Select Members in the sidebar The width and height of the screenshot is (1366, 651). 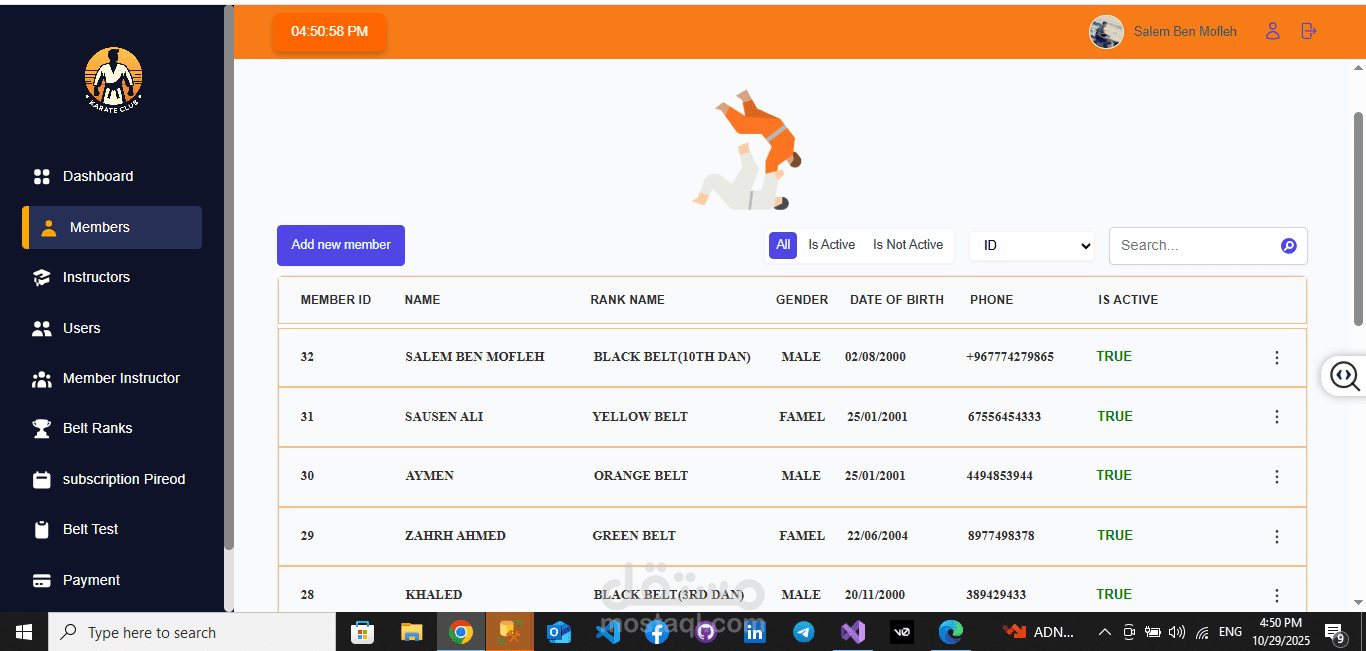(x=112, y=227)
